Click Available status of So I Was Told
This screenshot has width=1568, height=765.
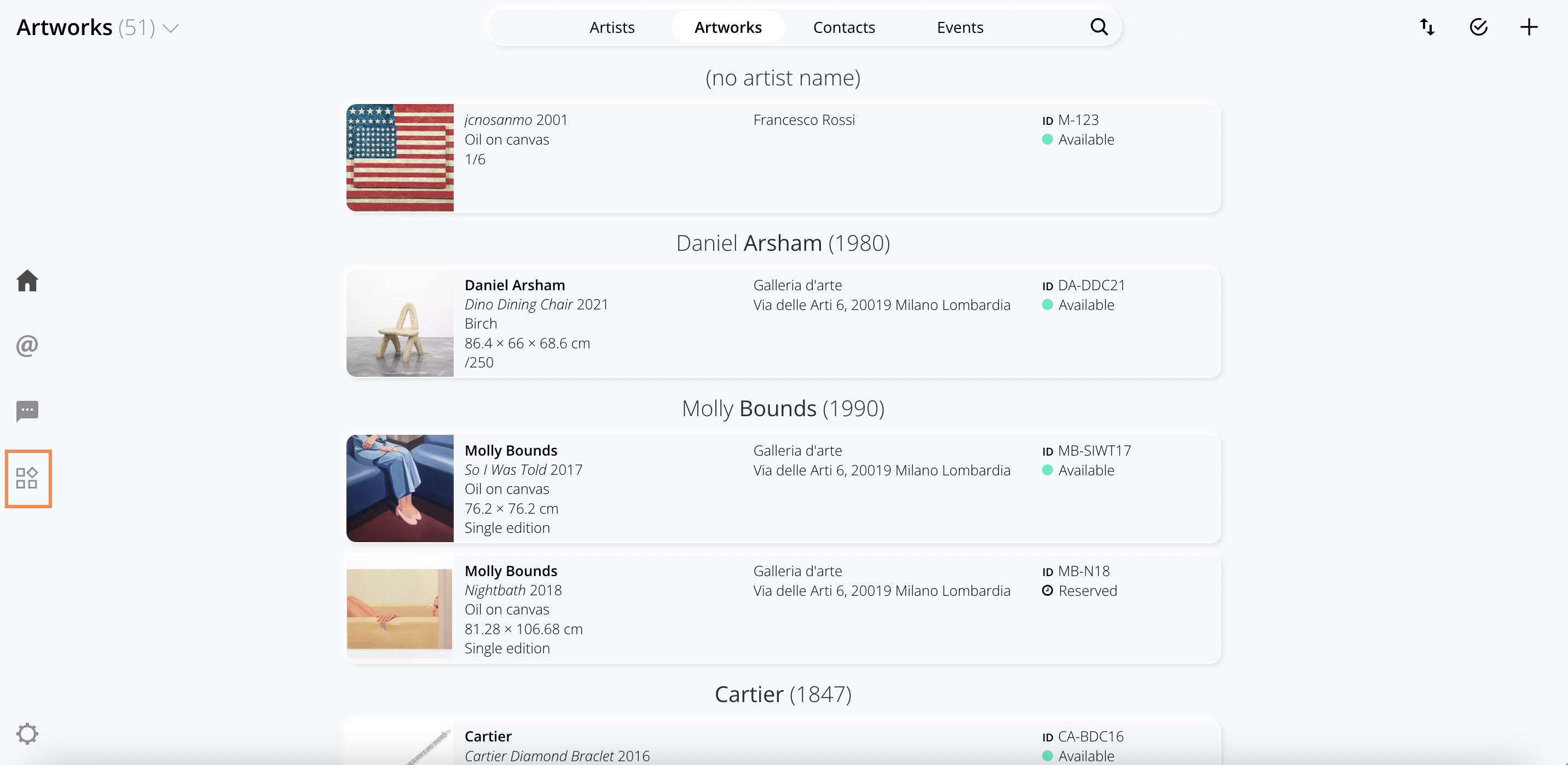pos(1079,470)
